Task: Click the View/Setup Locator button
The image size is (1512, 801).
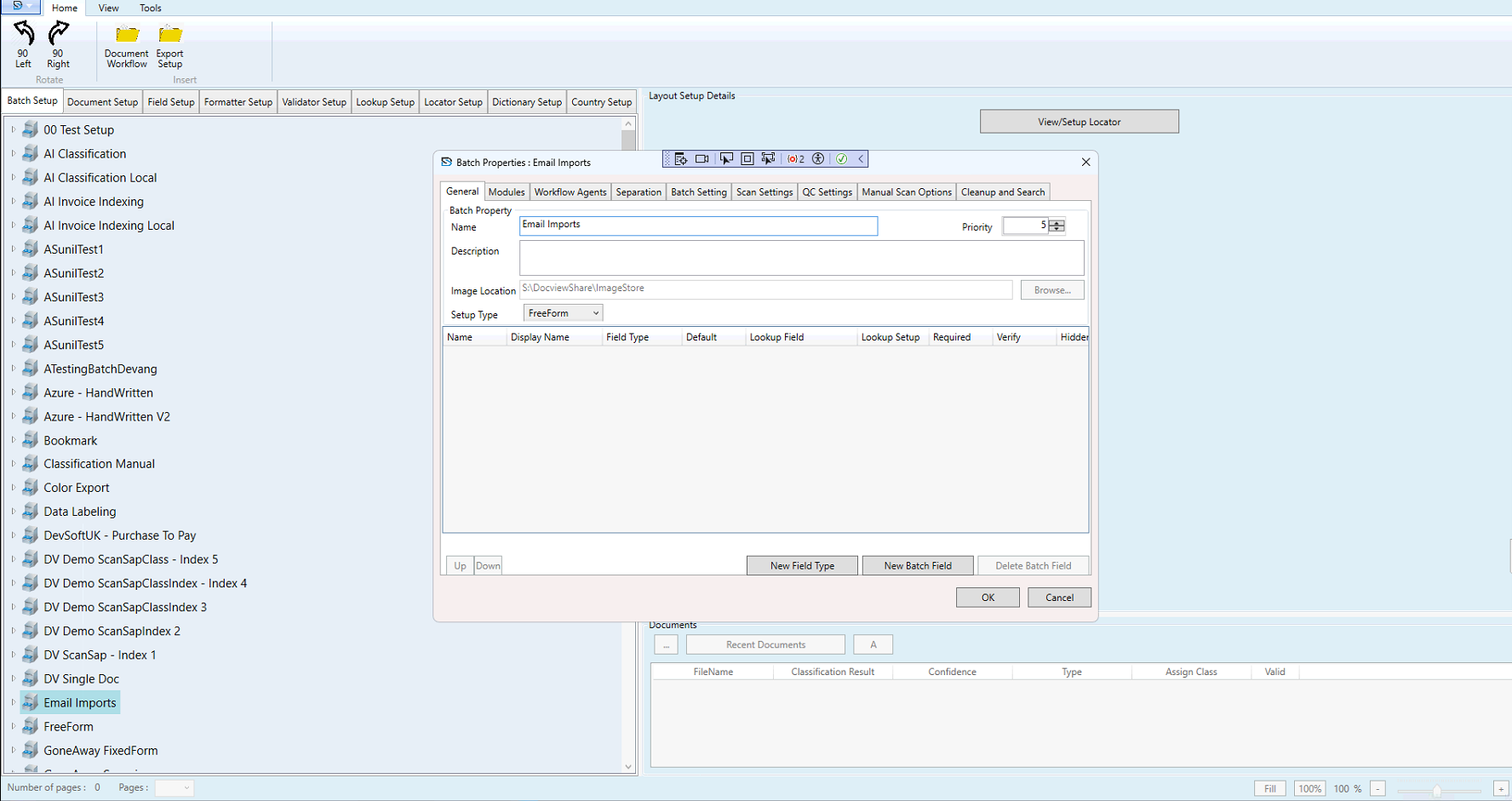Action: click(x=1079, y=121)
